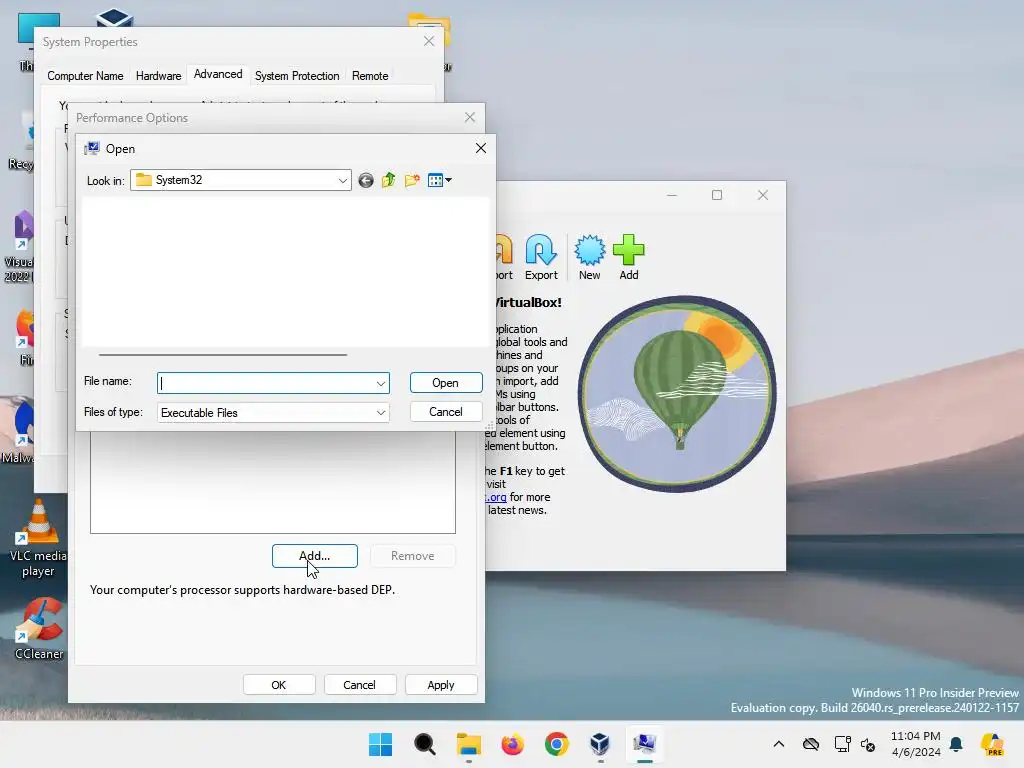The image size is (1024, 768).
Task: Click the Add... button in Performance Options
Action: click(315, 556)
